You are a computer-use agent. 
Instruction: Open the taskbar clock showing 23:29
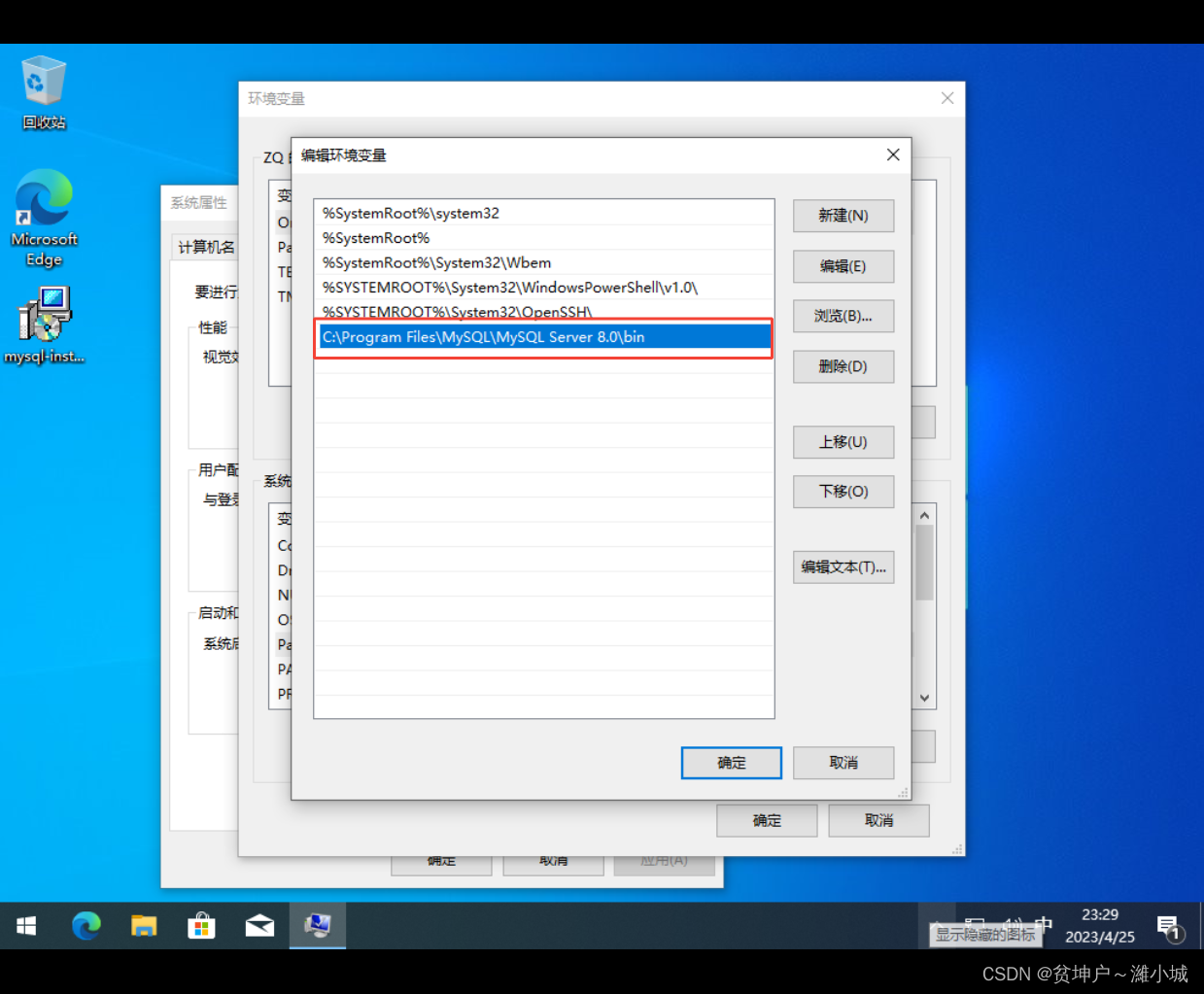point(1099,926)
